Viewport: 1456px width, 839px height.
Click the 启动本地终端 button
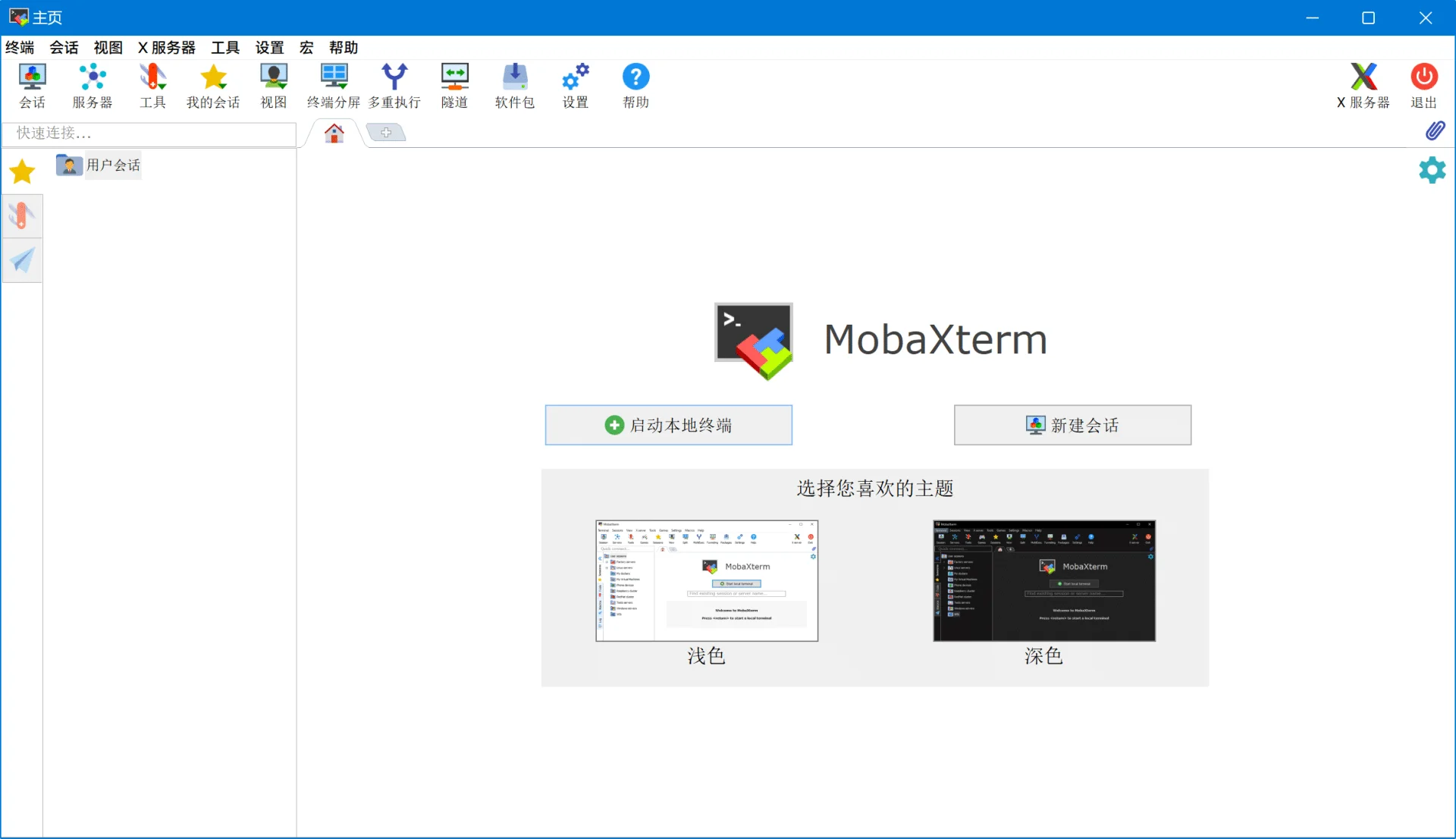pos(668,425)
